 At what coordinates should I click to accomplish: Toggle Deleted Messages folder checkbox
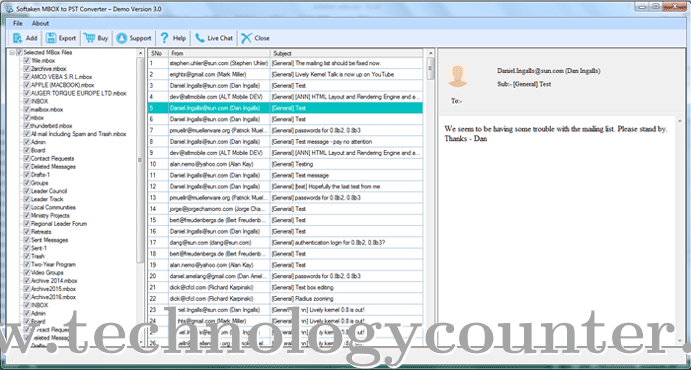tap(27, 167)
